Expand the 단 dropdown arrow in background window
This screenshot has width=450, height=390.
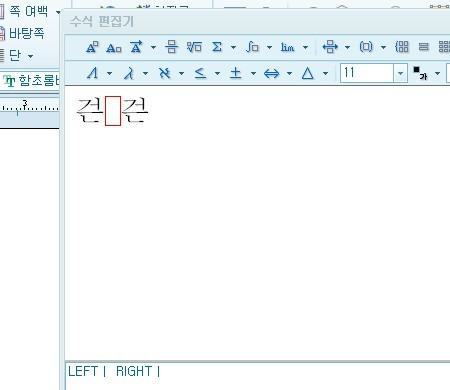click(x=30, y=56)
